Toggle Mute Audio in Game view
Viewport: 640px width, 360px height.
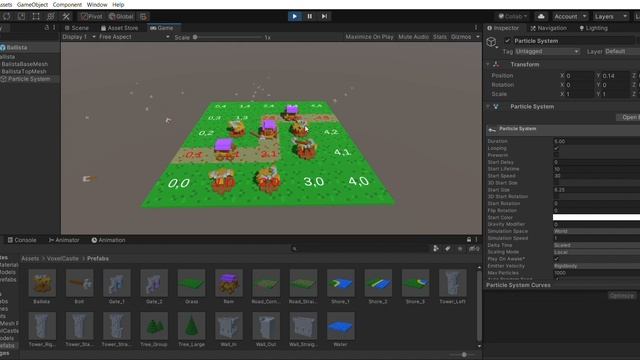point(413,37)
